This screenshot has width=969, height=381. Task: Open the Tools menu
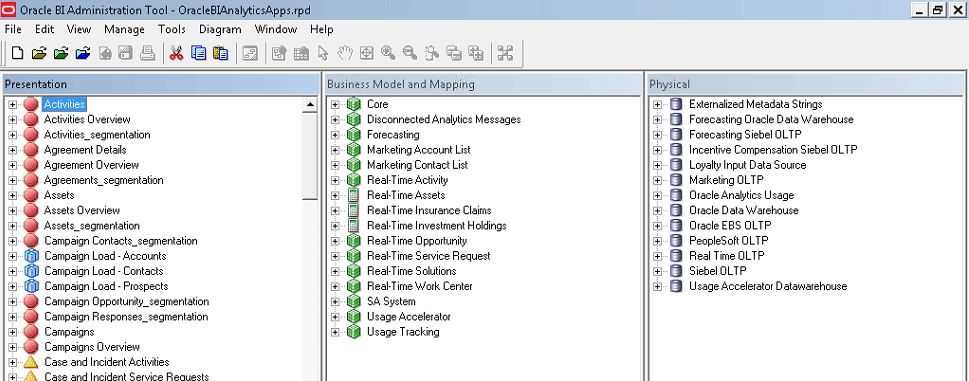point(172,29)
